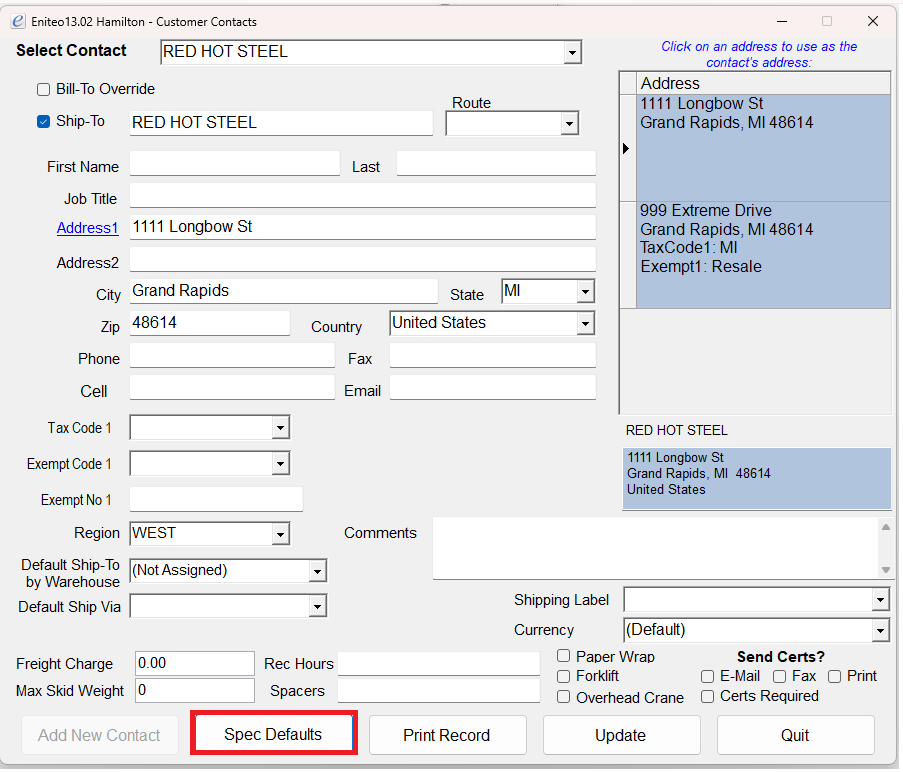Check the E-Mail send certs option

[707, 676]
